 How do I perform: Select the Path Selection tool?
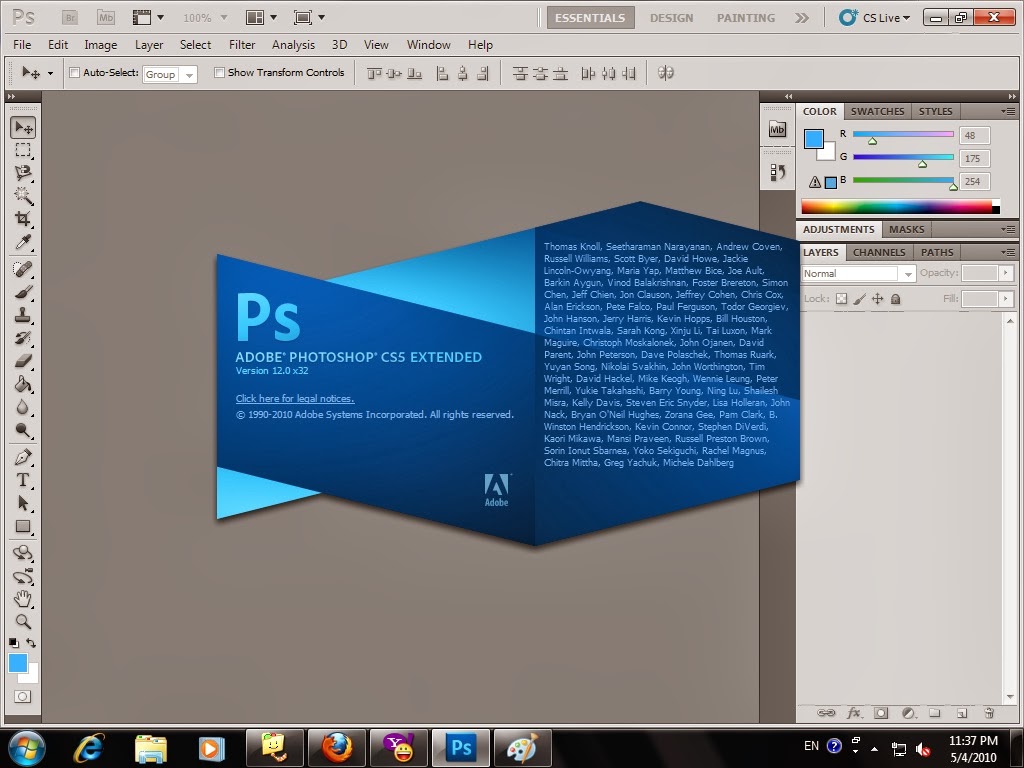point(23,503)
